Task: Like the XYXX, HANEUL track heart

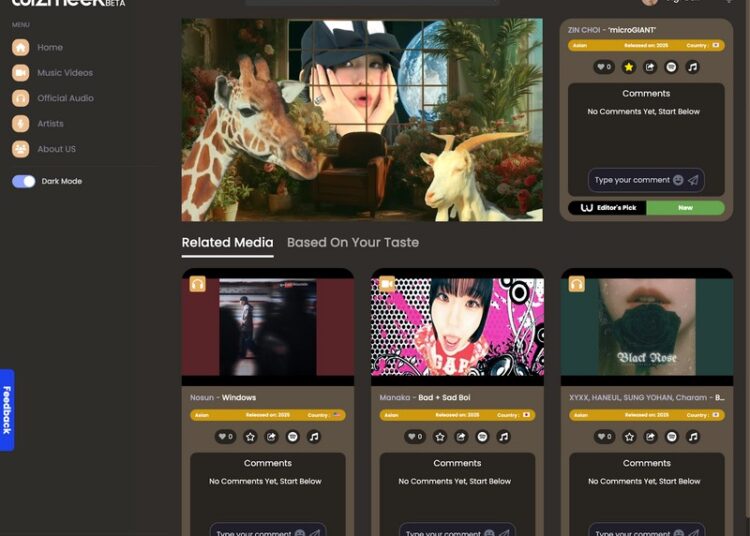Action: coord(604,437)
